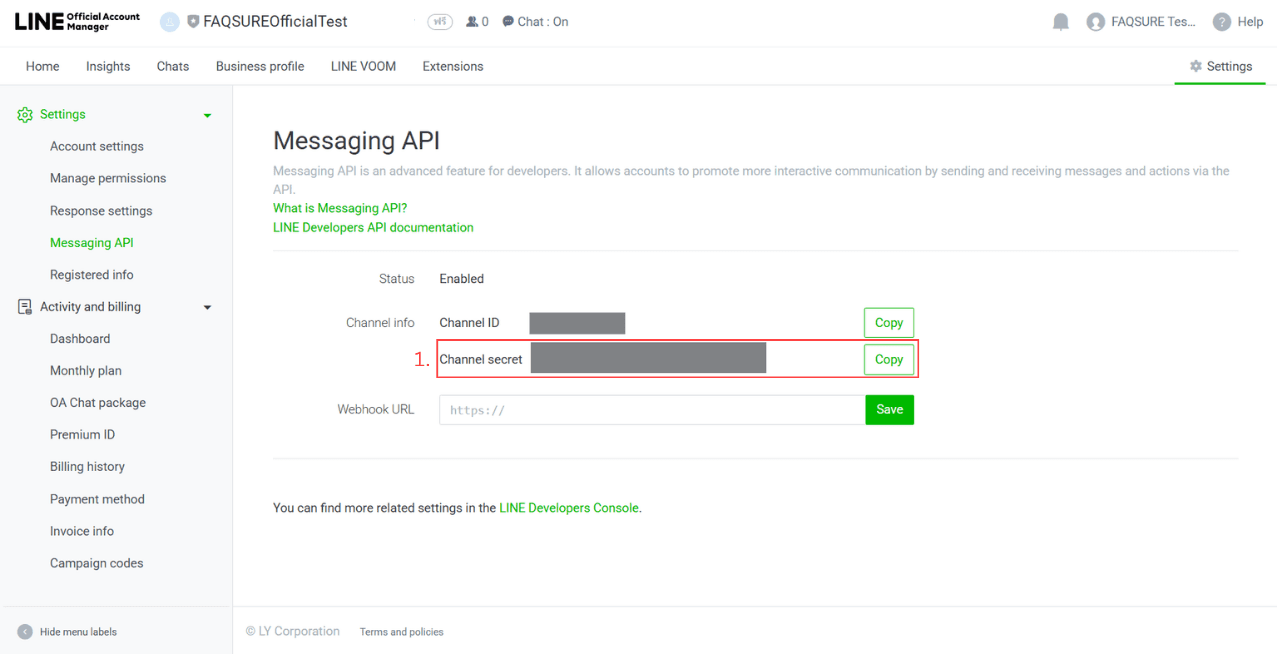Screen dimensions: 1277x655
Task: Click the FAQSUREOfficialTest account name
Action: pyautogui.click(x=276, y=21)
